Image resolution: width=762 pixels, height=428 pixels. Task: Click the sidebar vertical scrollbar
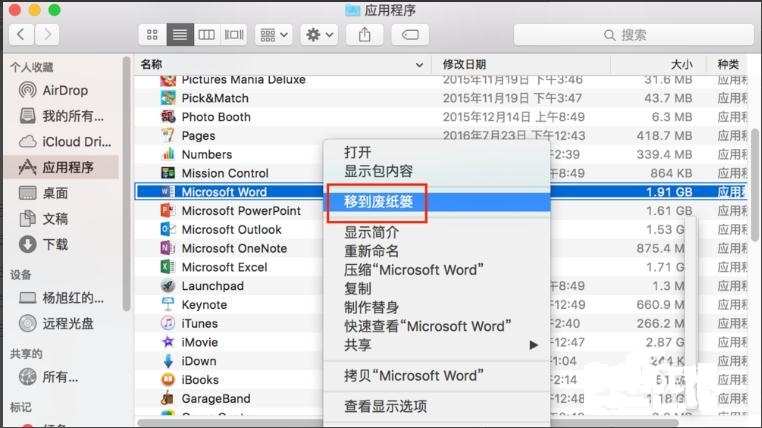tap(126, 184)
